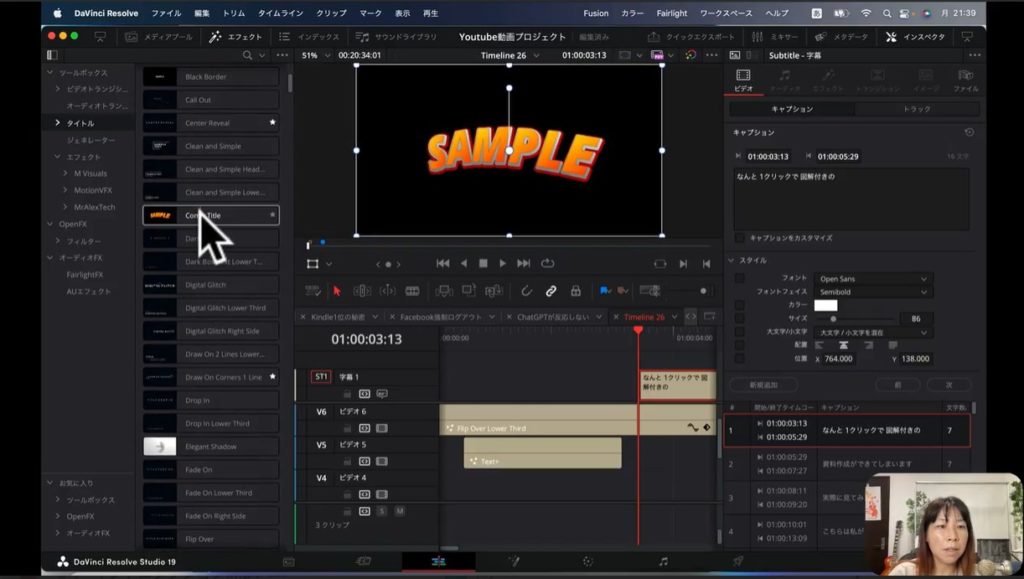Click the arrow Selection mode tool

point(336,291)
